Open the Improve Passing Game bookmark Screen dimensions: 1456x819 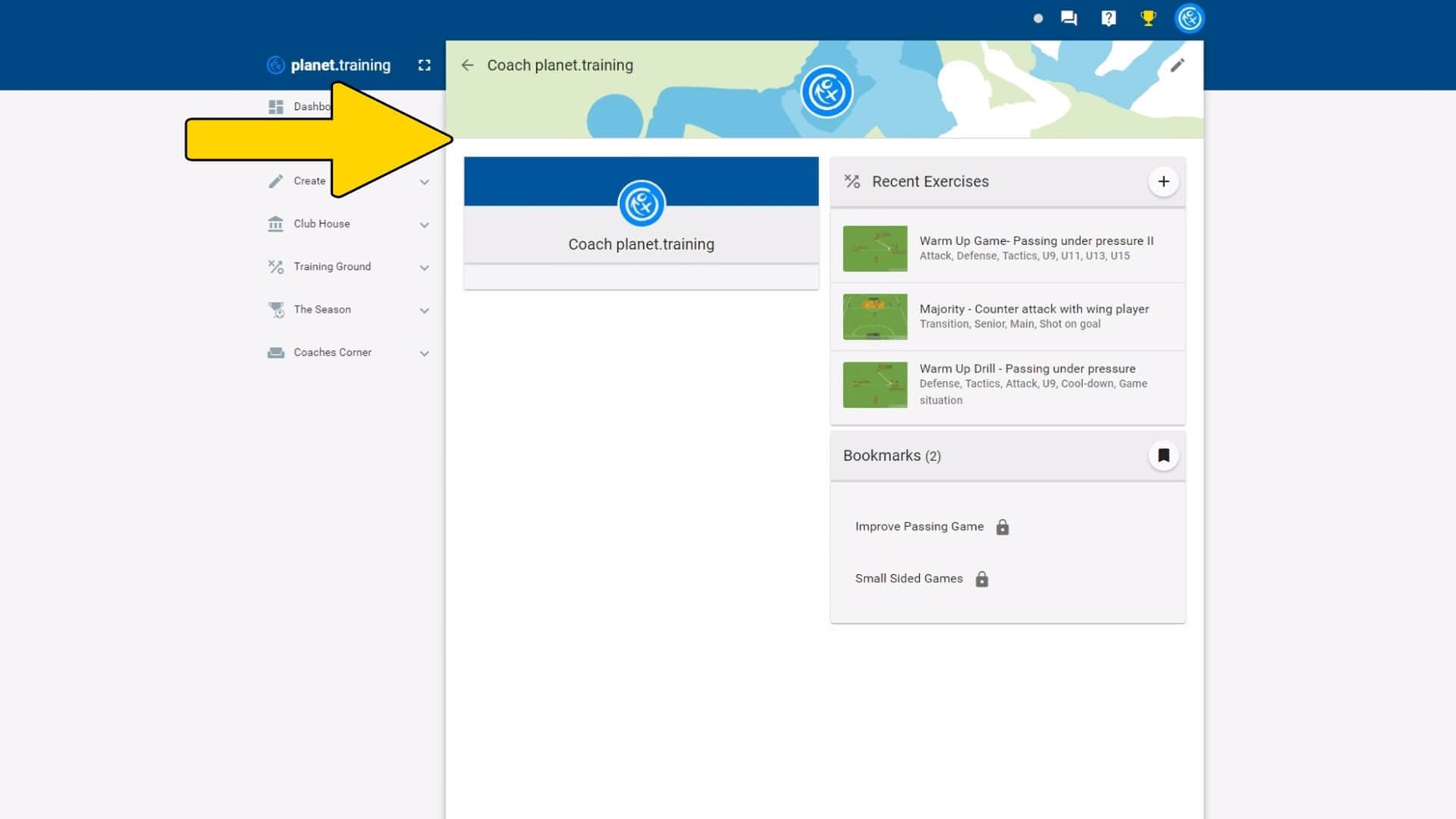click(919, 526)
